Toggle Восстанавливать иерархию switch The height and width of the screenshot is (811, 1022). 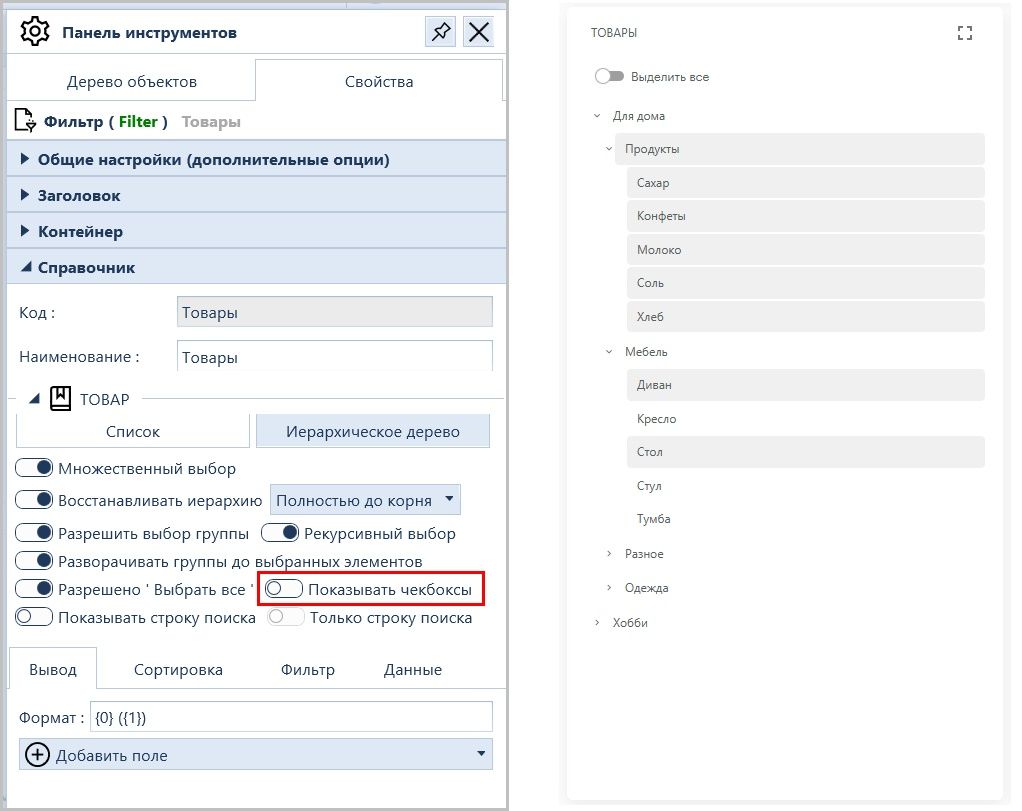(x=34, y=500)
